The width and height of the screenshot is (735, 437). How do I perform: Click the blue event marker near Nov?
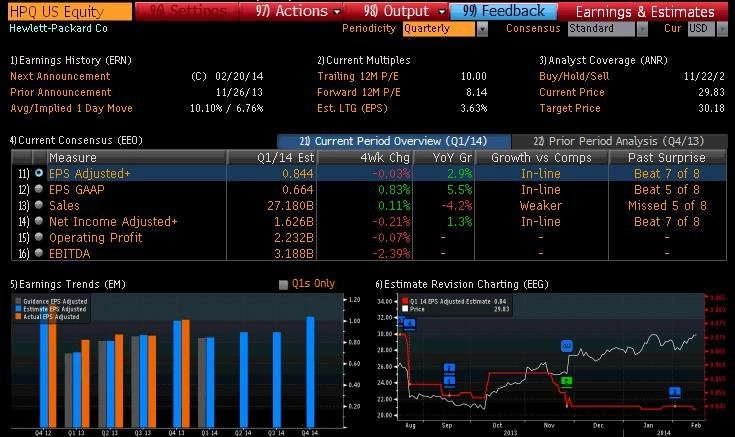(x=567, y=346)
